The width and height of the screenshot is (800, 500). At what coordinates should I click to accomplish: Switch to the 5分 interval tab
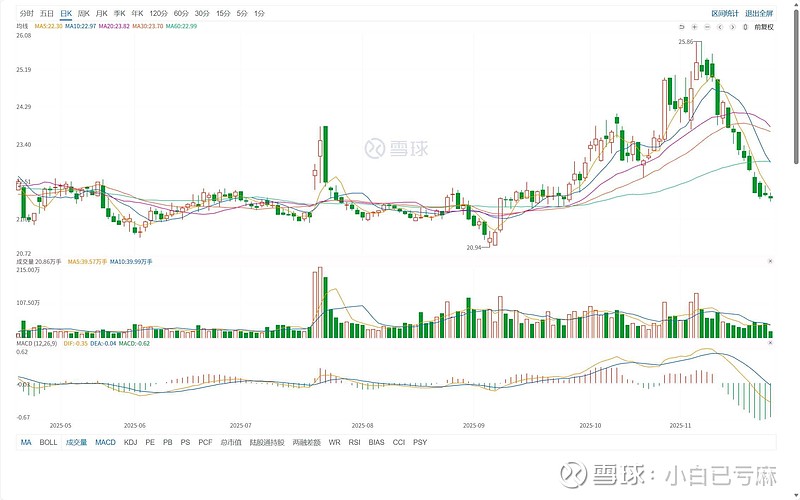pyautogui.click(x=242, y=13)
